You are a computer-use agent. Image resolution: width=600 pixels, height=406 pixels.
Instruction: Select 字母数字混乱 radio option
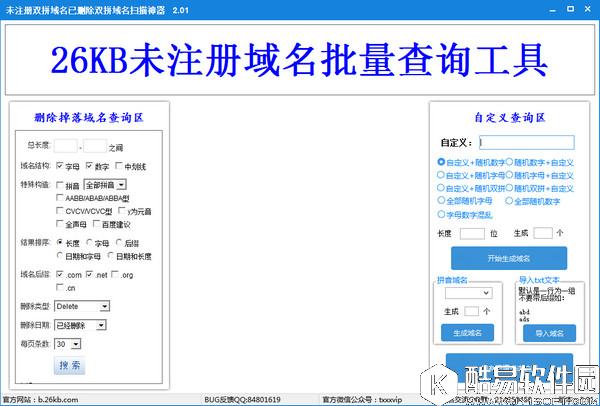point(441,214)
